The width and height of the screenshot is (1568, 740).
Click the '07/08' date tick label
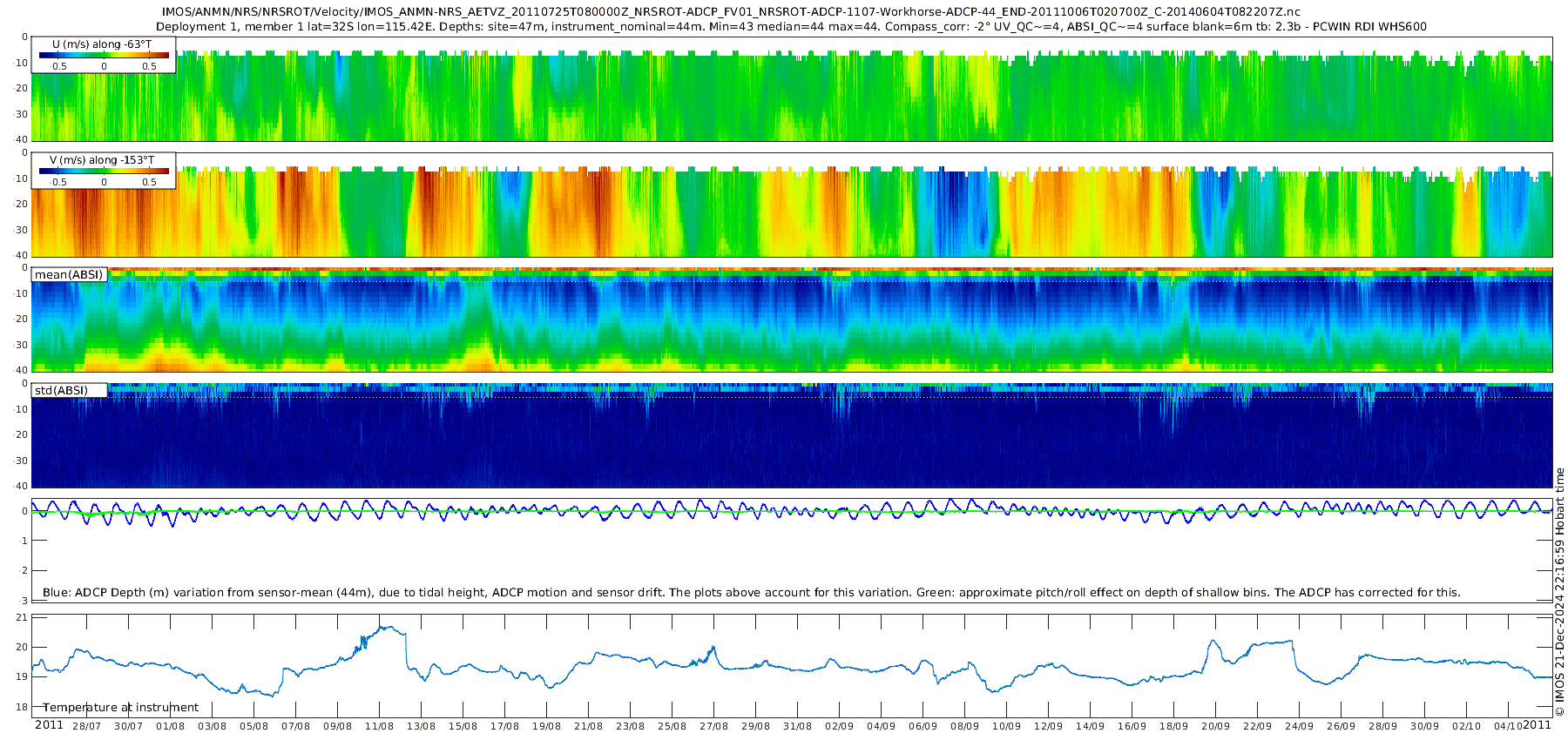(295, 726)
